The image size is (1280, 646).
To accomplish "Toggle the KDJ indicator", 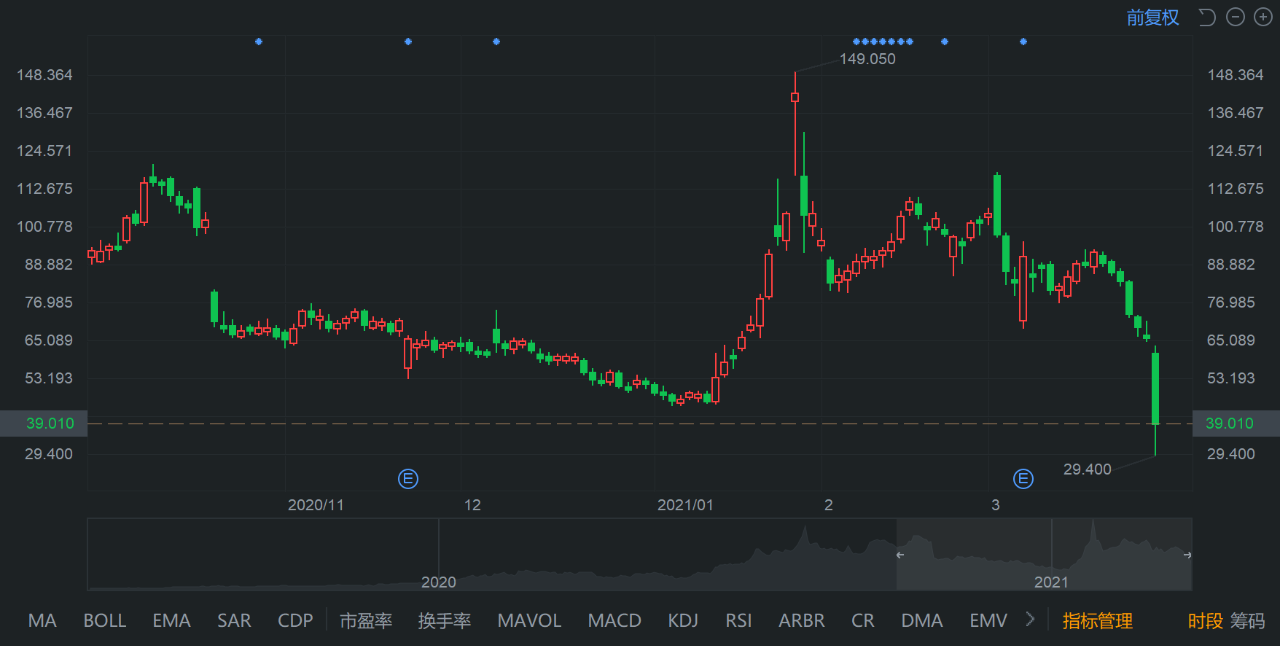I will (x=683, y=620).
